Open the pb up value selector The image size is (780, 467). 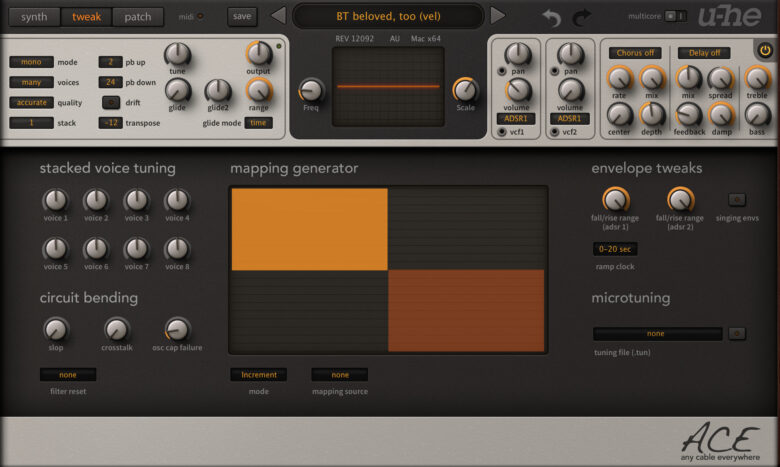[110, 62]
